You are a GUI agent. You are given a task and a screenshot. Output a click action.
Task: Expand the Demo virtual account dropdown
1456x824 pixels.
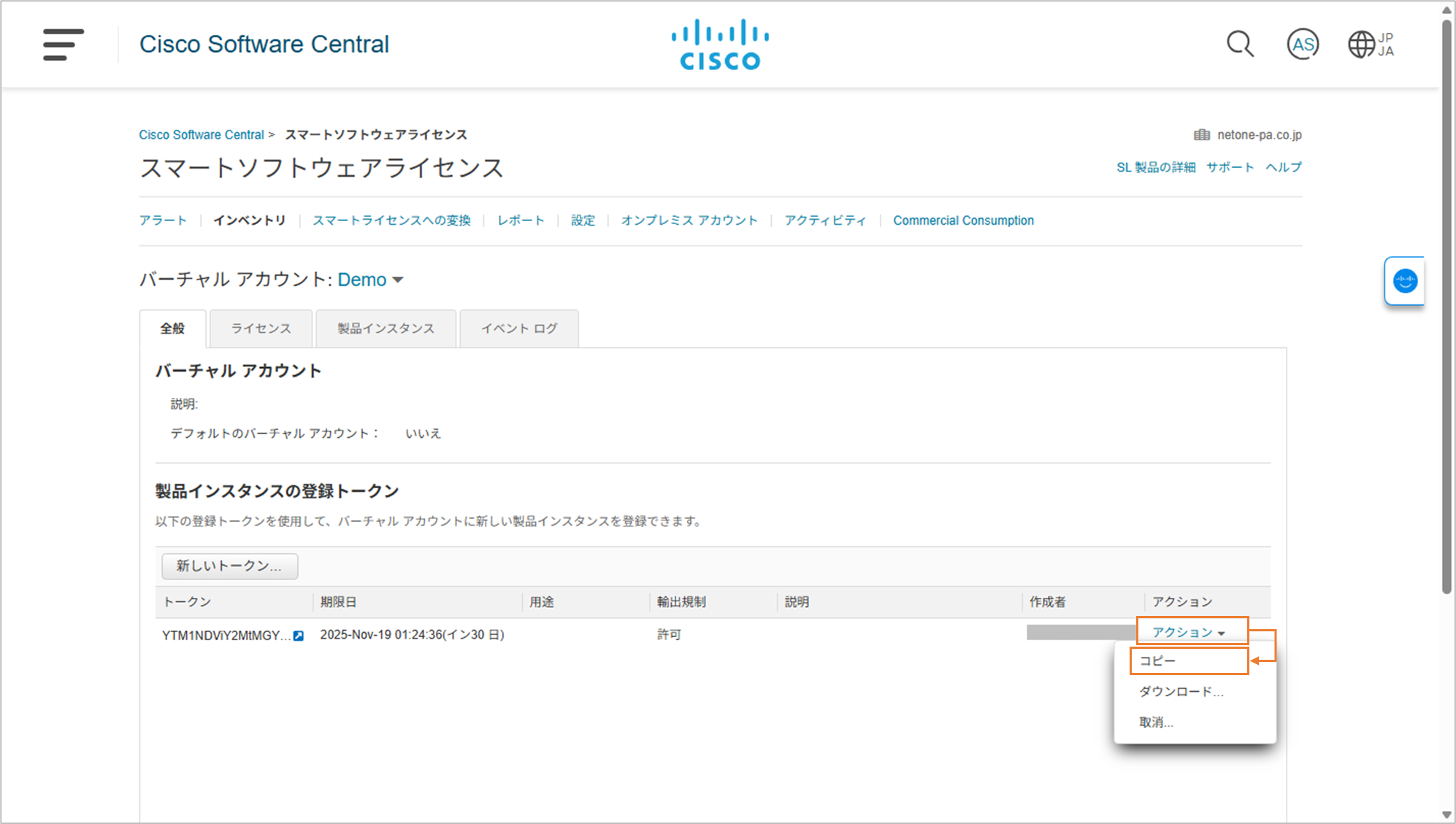pos(370,280)
